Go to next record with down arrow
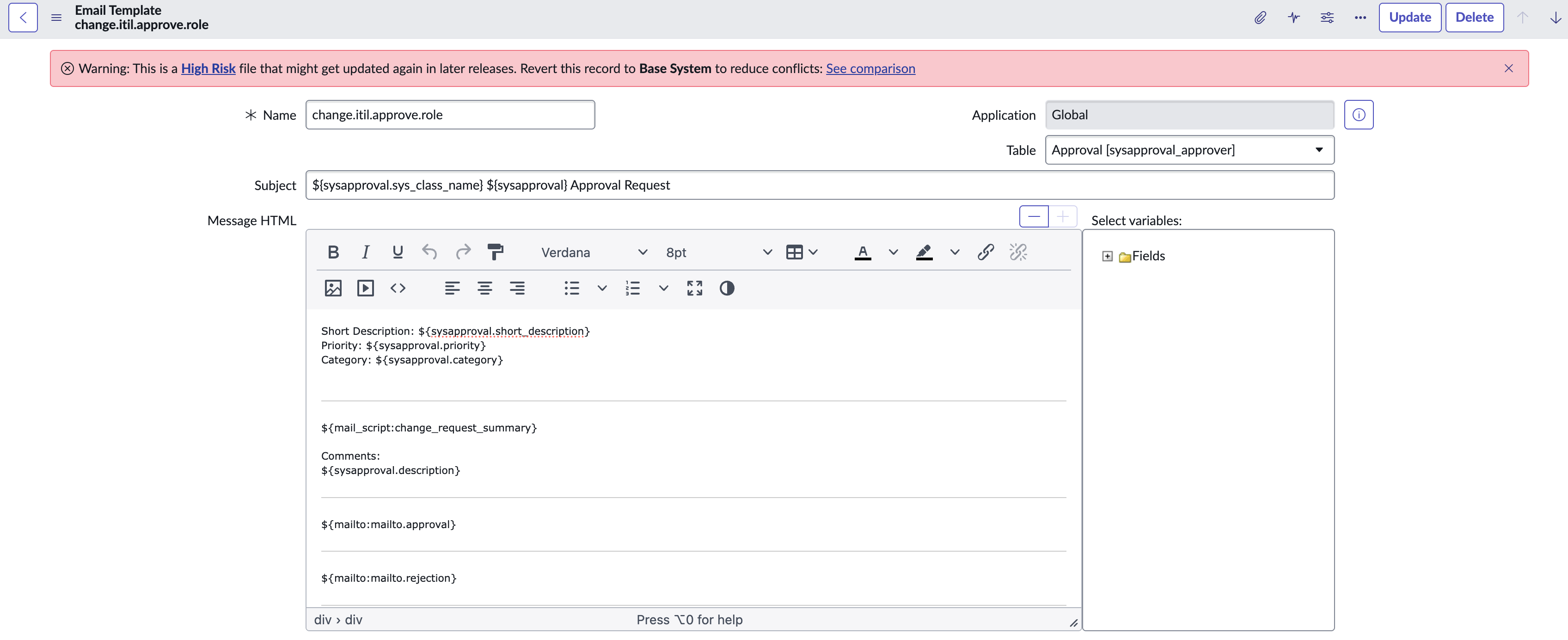Viewport: 1568px width, 640px height. tap(1555, 18)
